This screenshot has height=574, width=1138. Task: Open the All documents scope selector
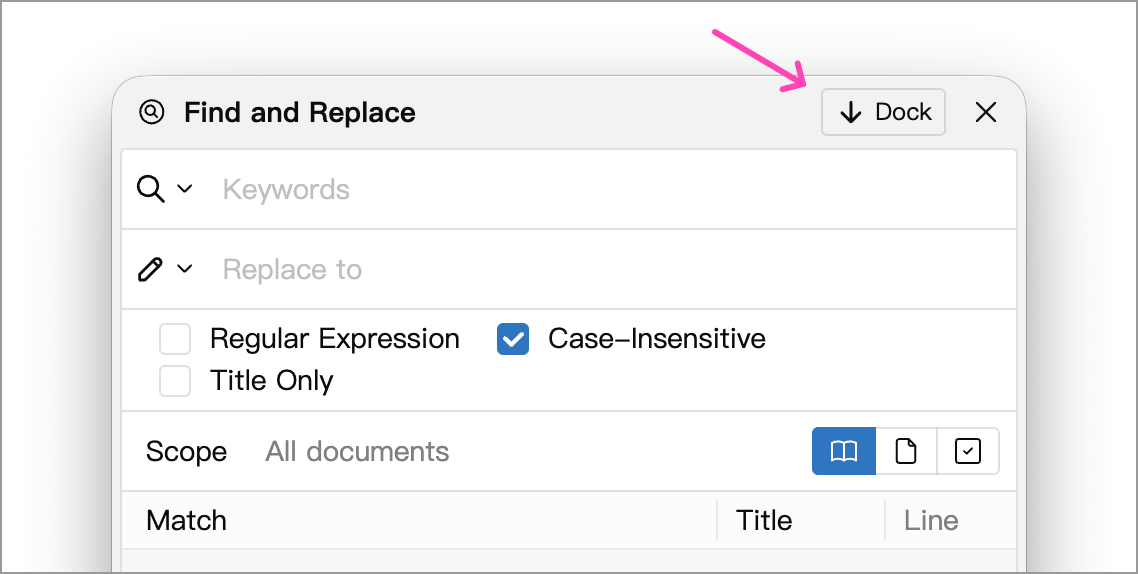pyautogui.click(x=357, y=451)
